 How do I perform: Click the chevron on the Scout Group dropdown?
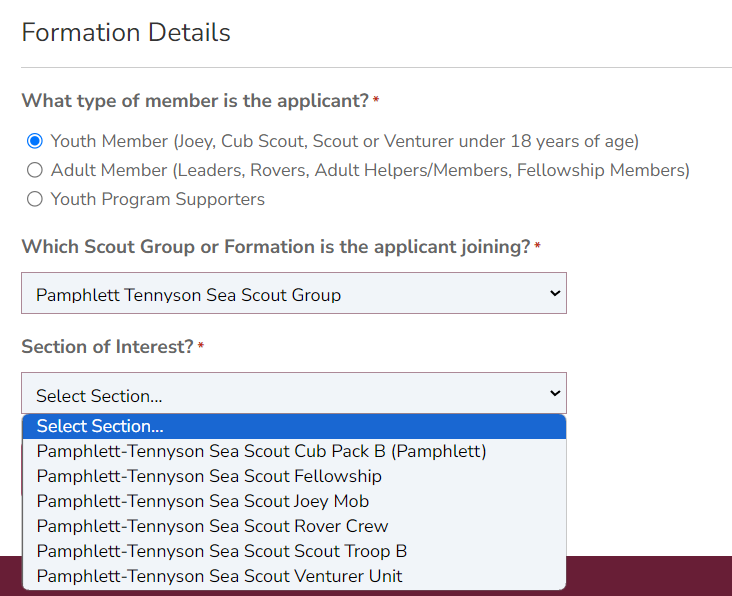click(555, 293)
